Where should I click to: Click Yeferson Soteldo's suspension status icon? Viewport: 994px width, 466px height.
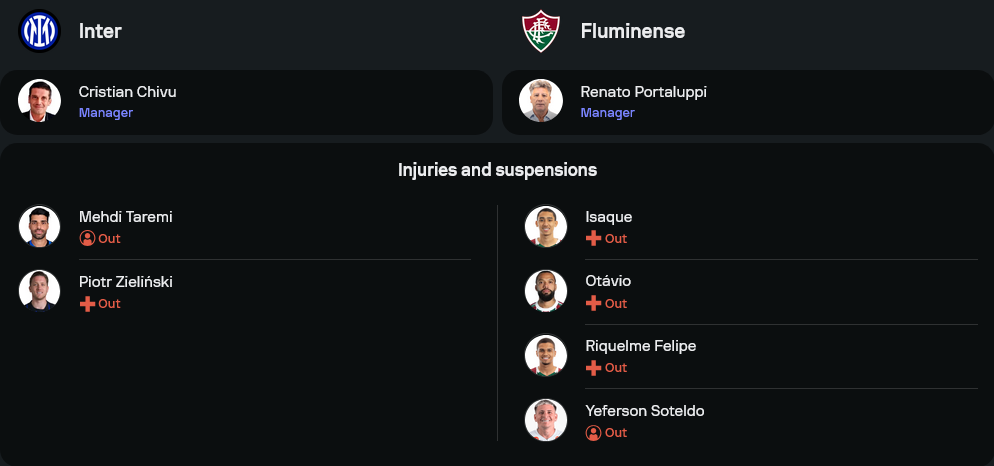[x=593, y=433]
